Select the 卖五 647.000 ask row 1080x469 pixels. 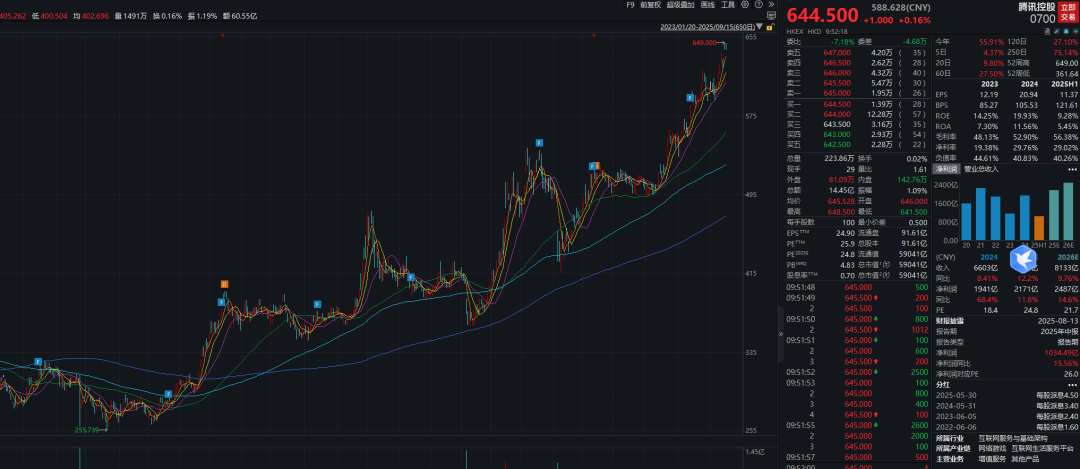(x=858, y=52)
